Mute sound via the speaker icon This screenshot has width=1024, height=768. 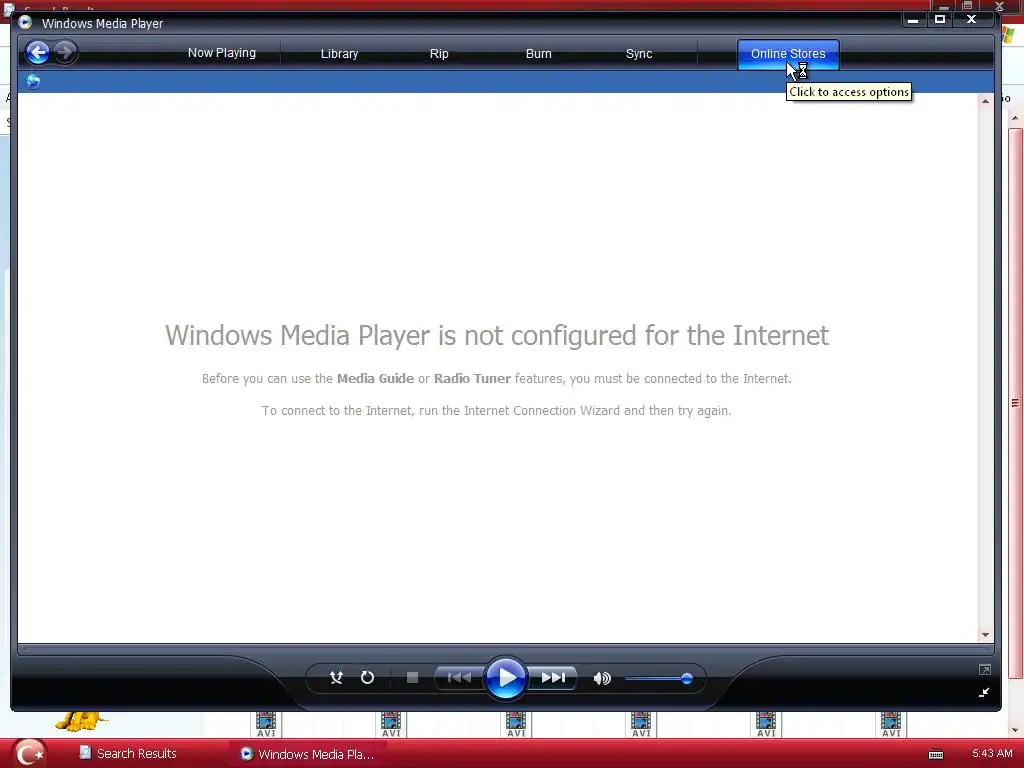click(x=602, y=679)
